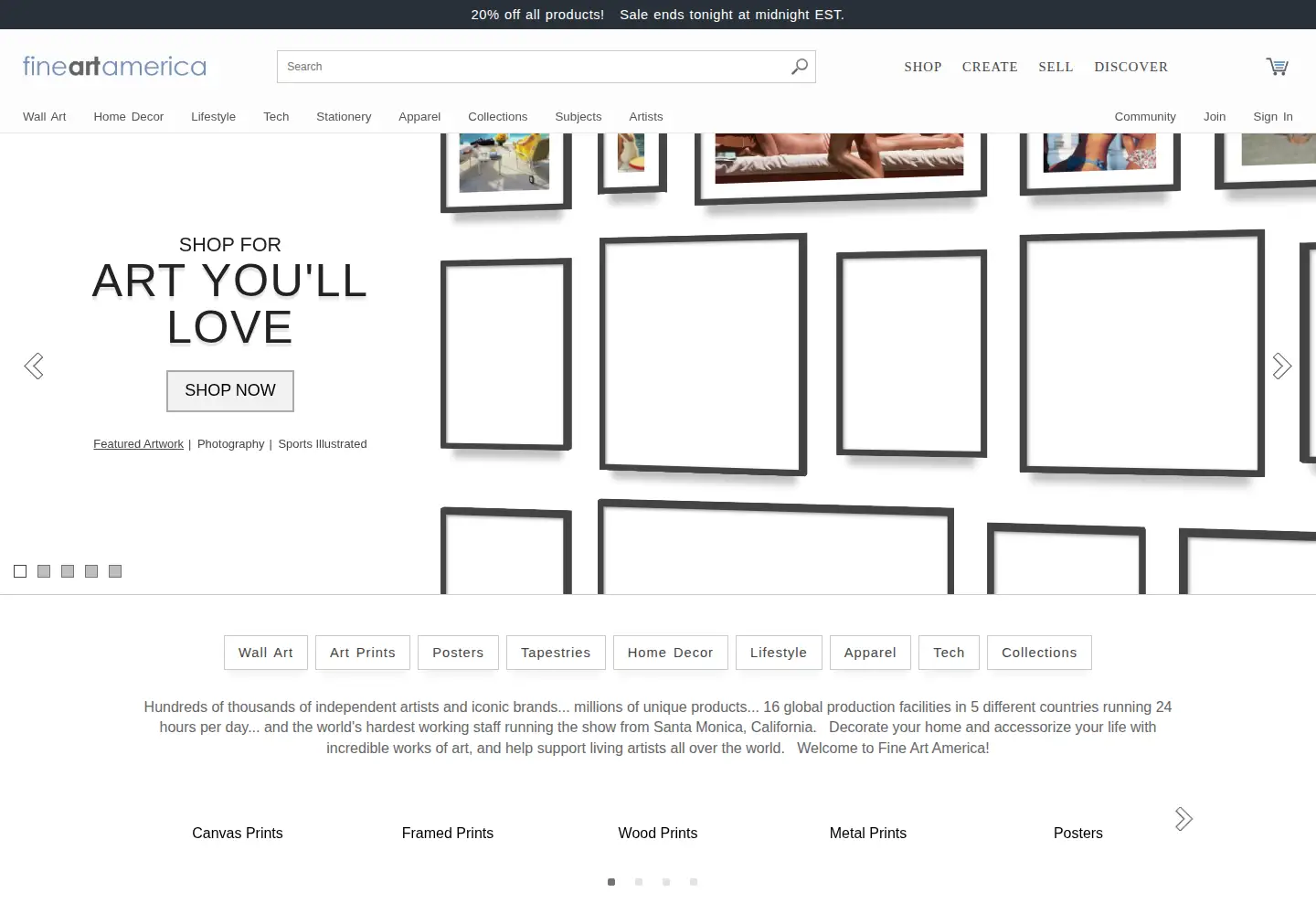Select the fifth hero slide indicator

point(115,571)
